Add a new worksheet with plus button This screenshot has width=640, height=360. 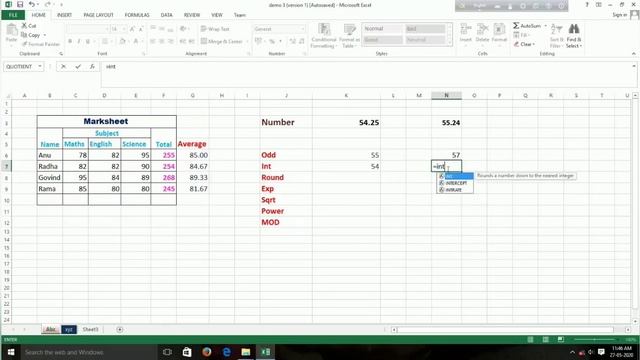[120, 329]
